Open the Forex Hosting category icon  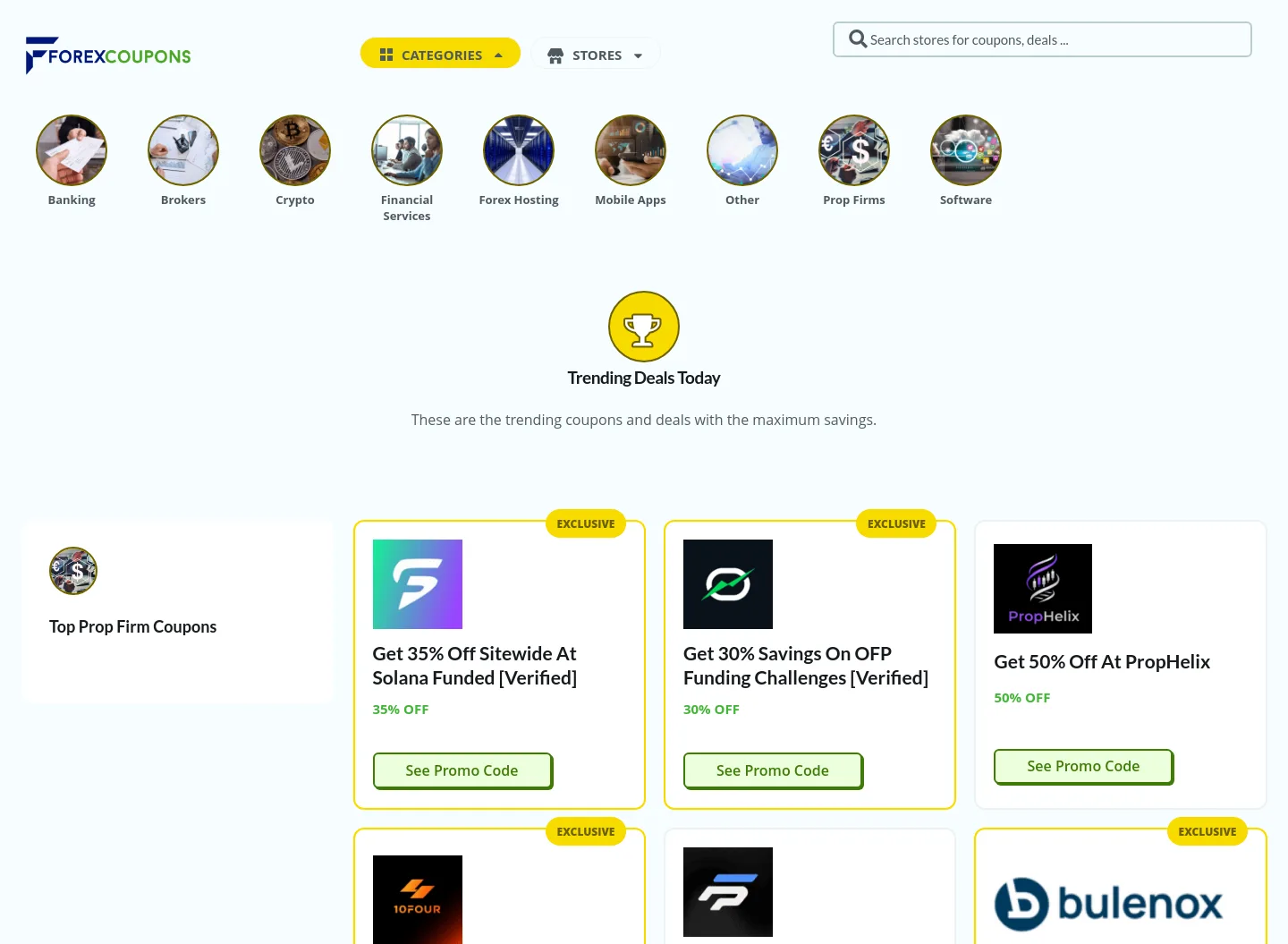519,150
